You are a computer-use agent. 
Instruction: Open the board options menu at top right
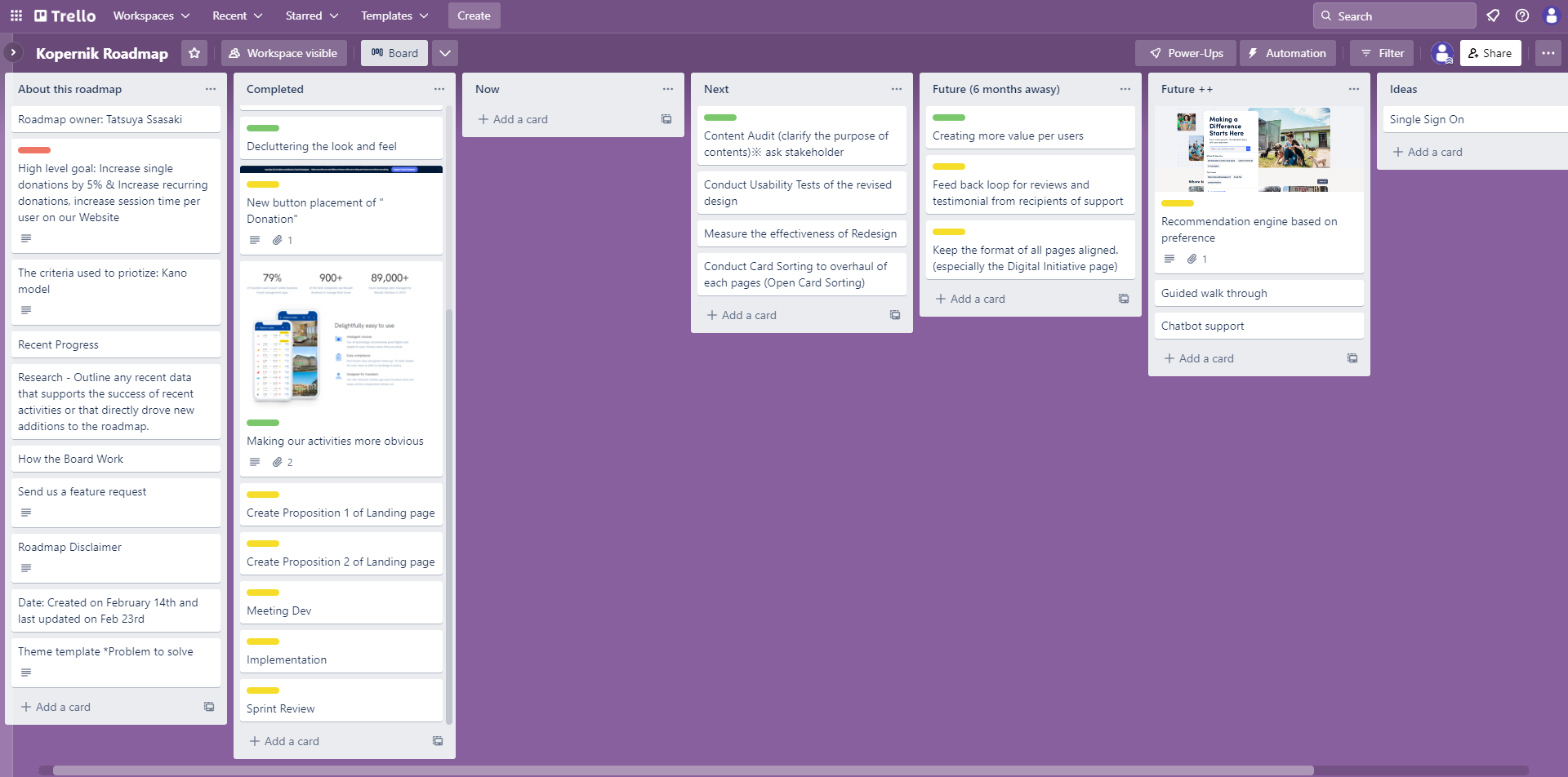[1548, 52]
